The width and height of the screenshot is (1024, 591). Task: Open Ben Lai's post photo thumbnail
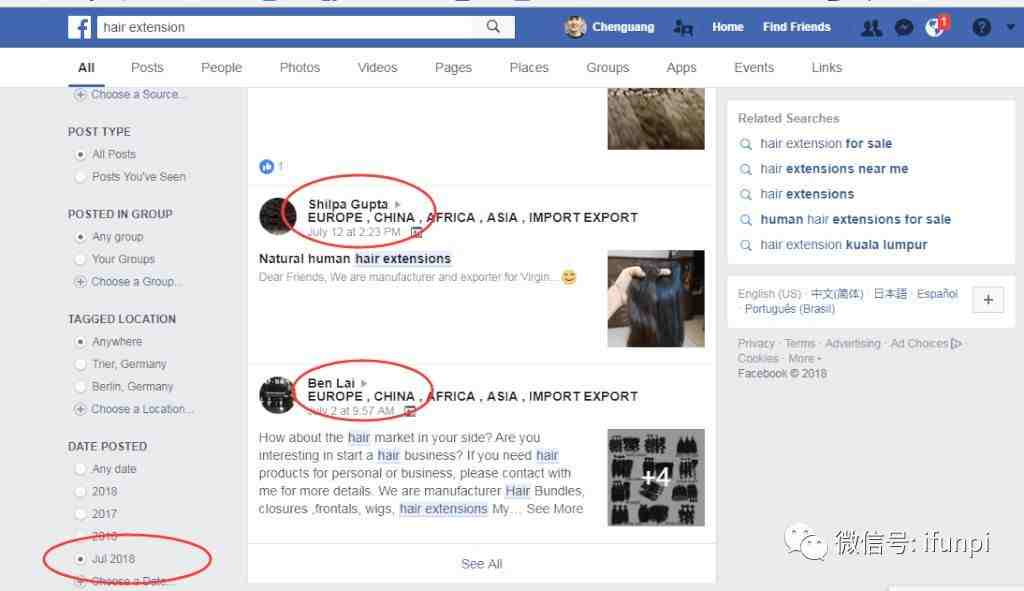[x=656, y=477]
